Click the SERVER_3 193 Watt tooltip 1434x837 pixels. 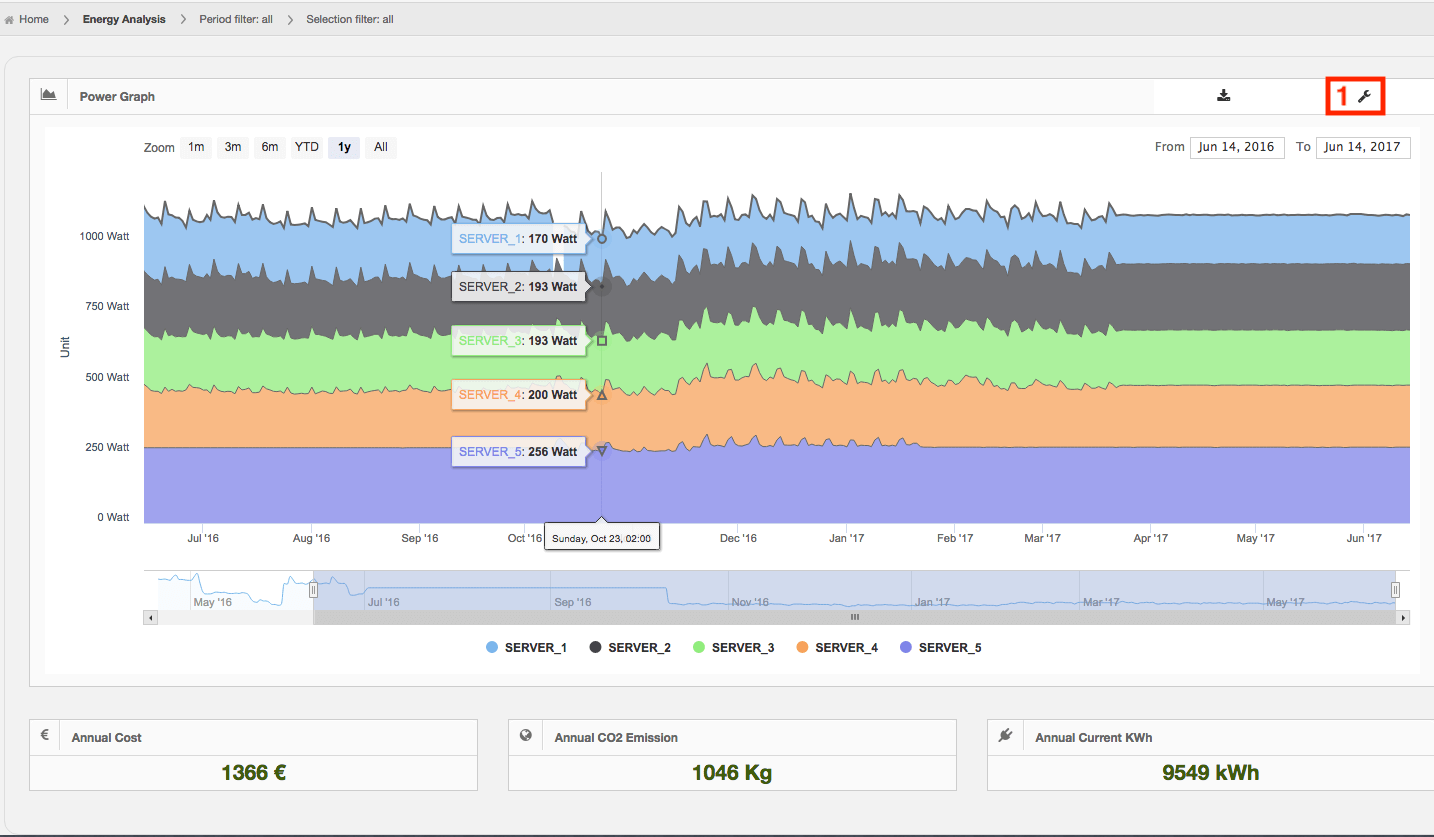[x=518, y=341]
